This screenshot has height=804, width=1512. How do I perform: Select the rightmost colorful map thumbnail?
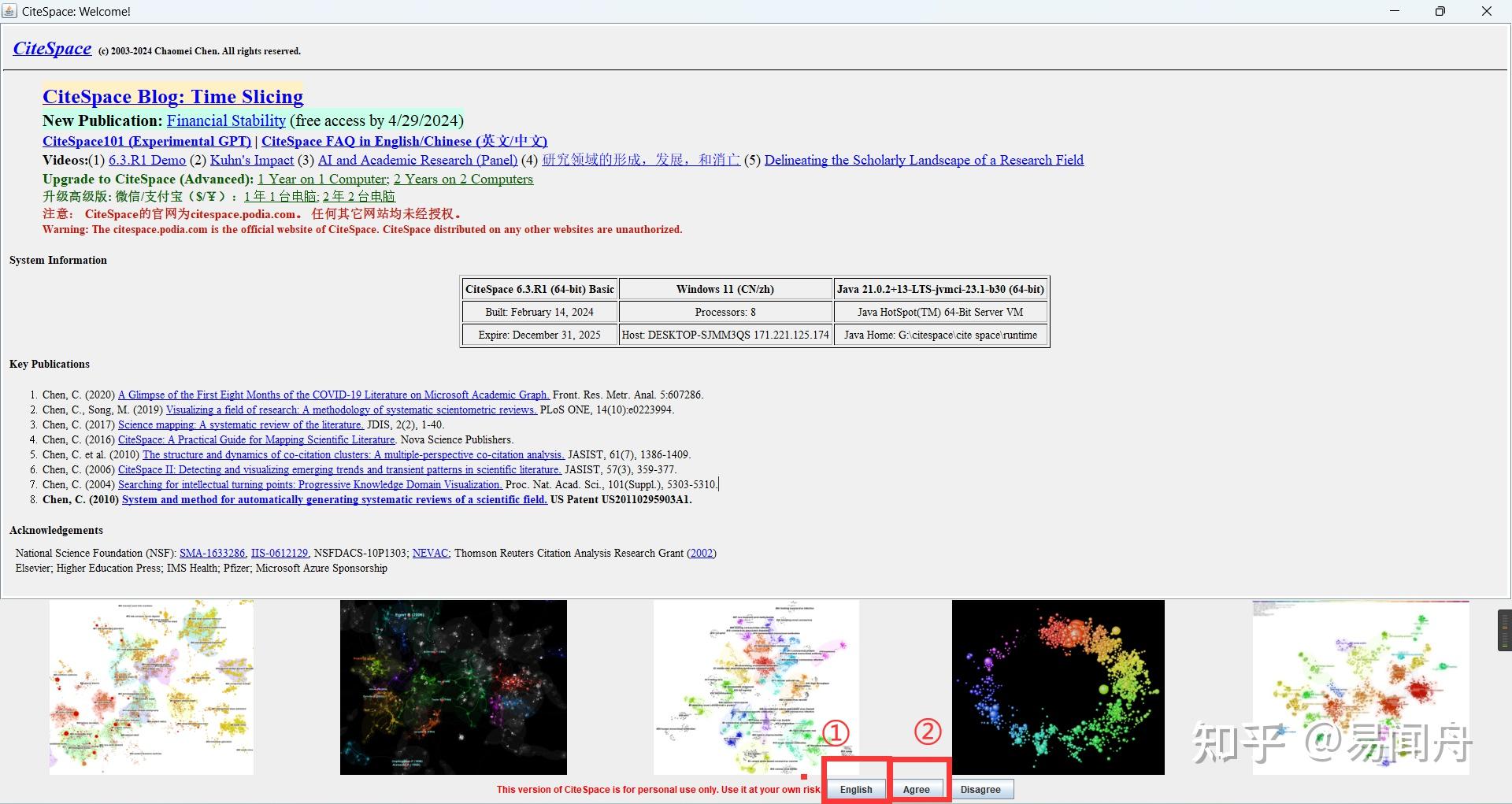pyautogui.click(x=1361, y=687)
